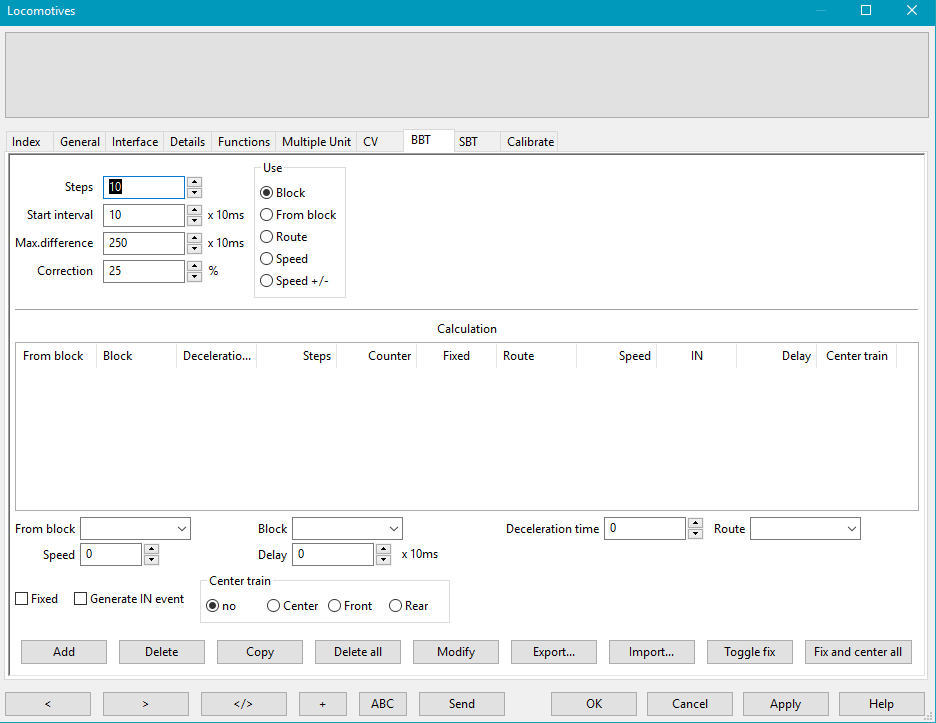Viewport: 936px width, 723px height.
Task: Click the Max.difference input field
Action: pos(144,243)
